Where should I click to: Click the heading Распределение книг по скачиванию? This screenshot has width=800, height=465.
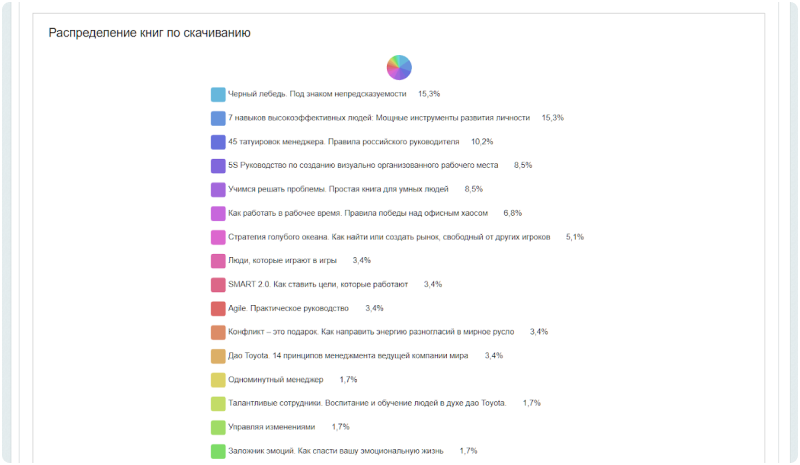point(149,33)
